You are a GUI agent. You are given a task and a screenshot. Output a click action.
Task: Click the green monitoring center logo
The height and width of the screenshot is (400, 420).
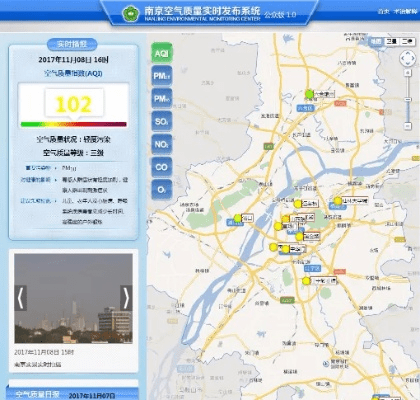click(131, 14)
